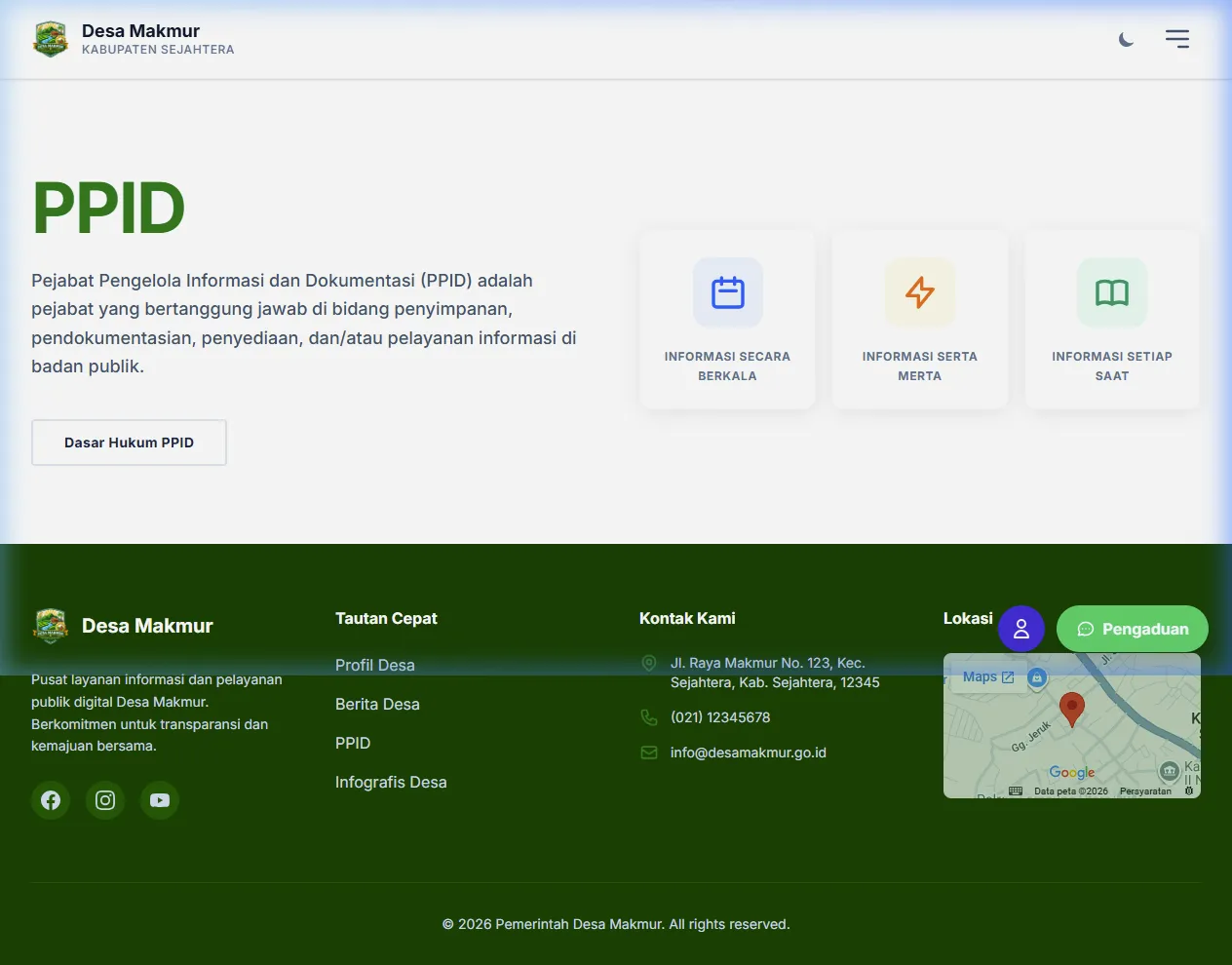Open the Maps external link on the map
Image resolution: width=1232 pixels, height=965 pixels.
986,676
